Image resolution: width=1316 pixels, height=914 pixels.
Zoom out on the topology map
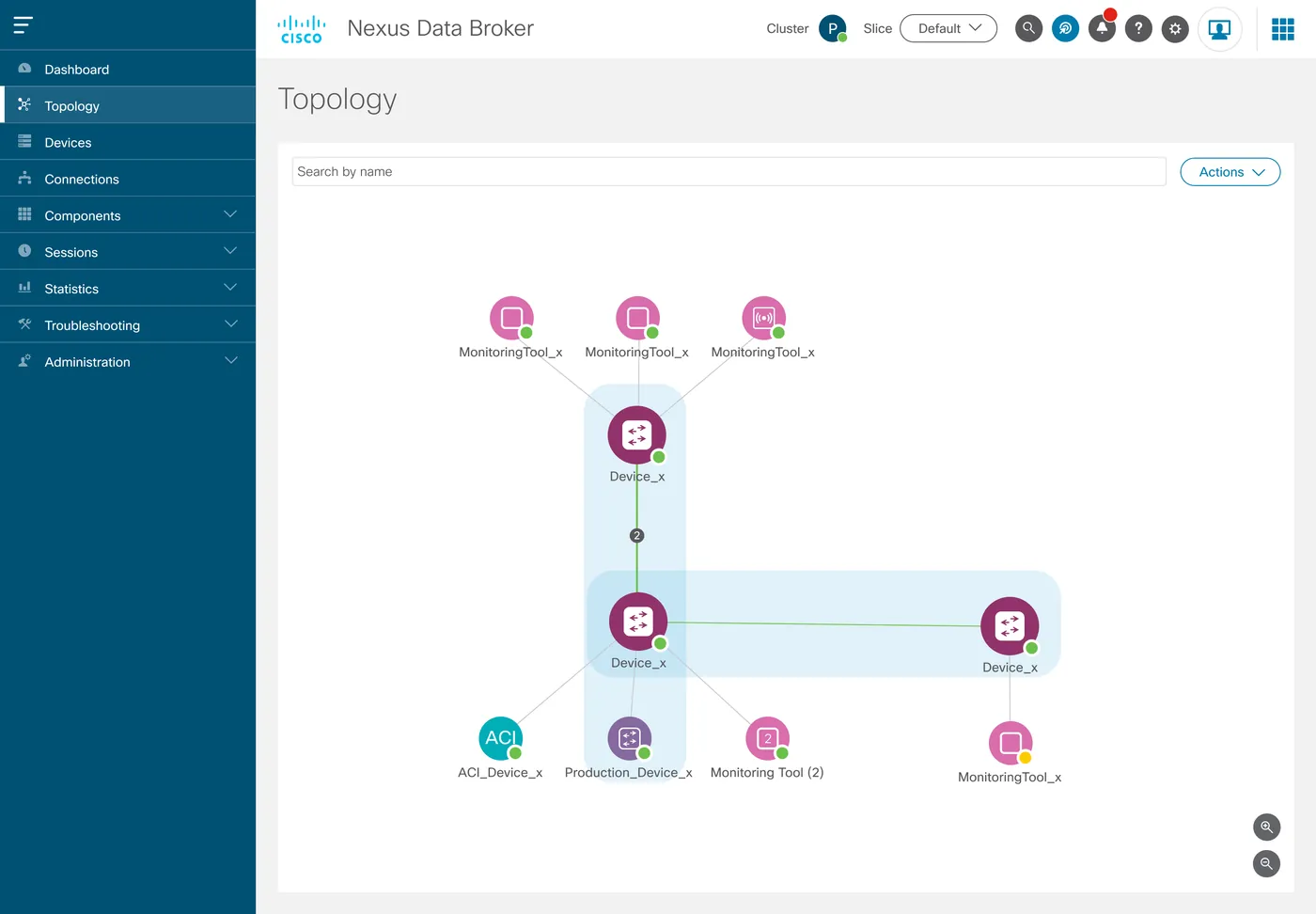coord(1267,864)
